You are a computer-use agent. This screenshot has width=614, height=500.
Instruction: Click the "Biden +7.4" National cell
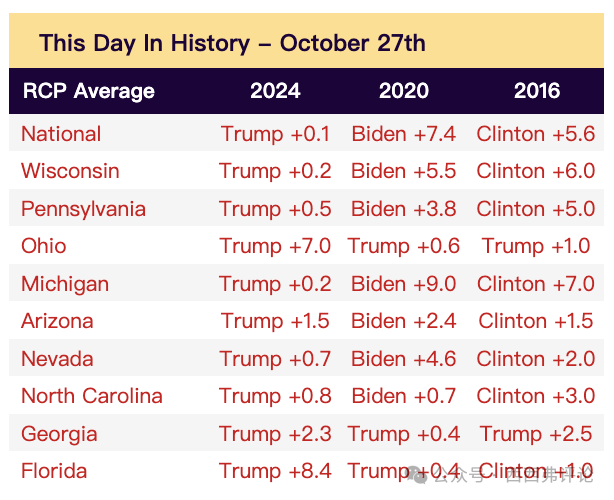click(x=404, y=134)
